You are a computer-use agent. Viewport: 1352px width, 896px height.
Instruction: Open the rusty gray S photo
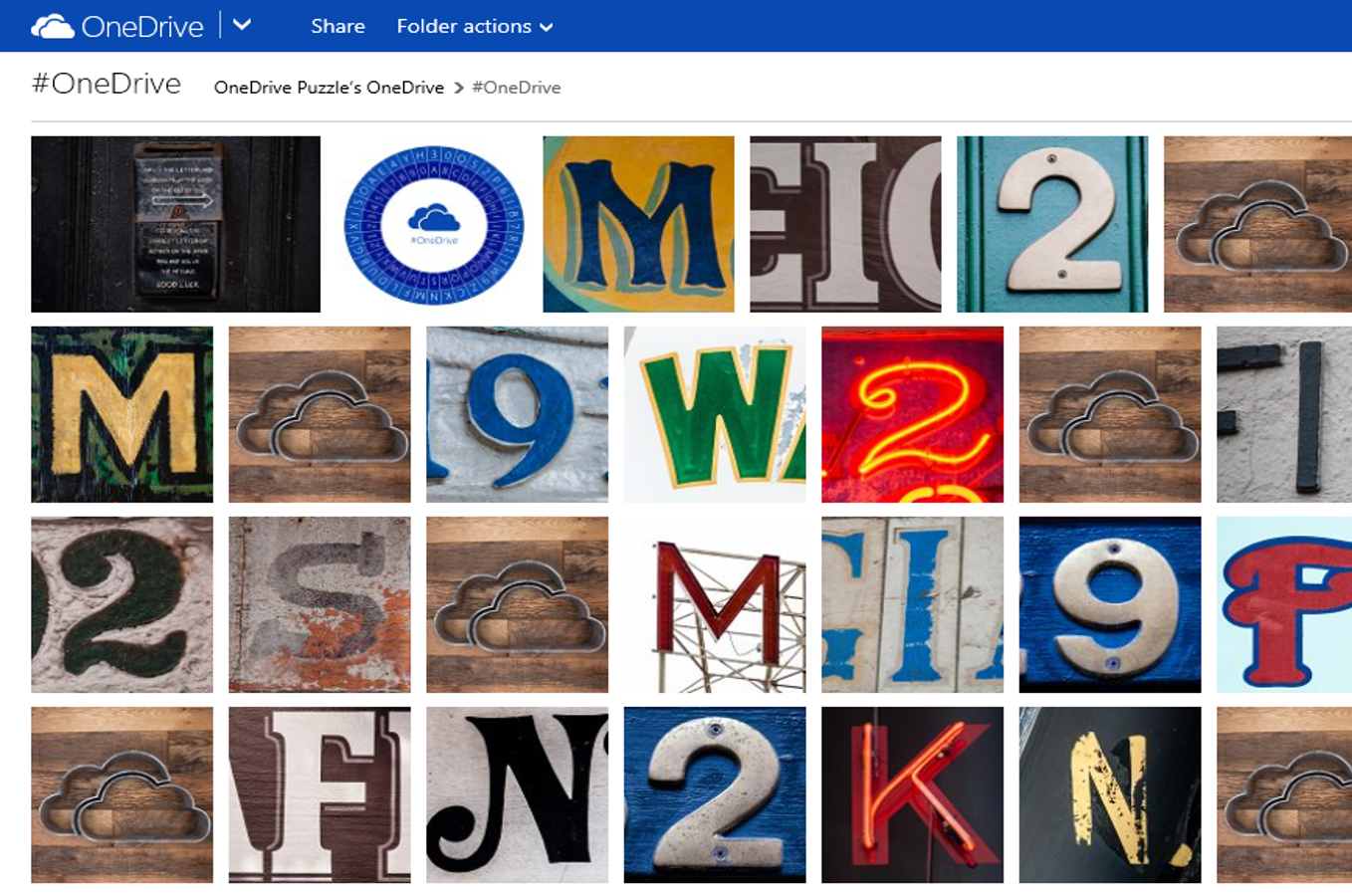tap(320, 604)
